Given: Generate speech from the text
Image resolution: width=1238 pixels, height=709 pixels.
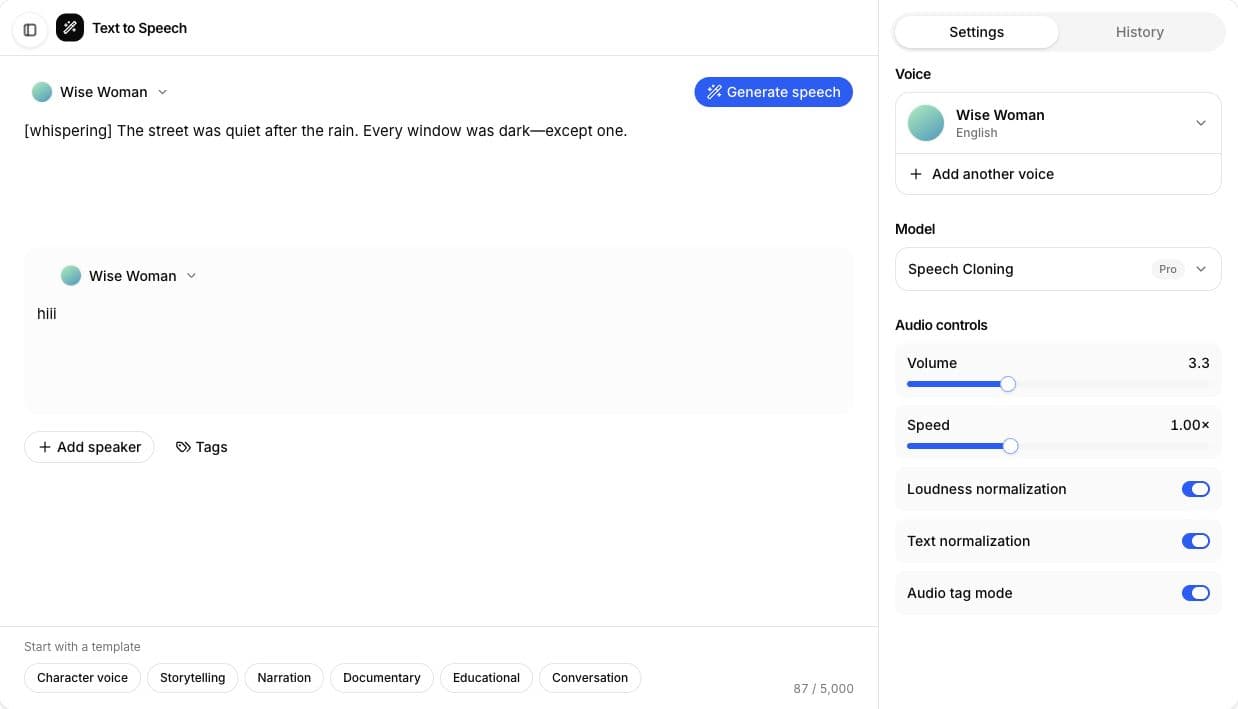Looking at the screenshot, I should coord(774,92).
